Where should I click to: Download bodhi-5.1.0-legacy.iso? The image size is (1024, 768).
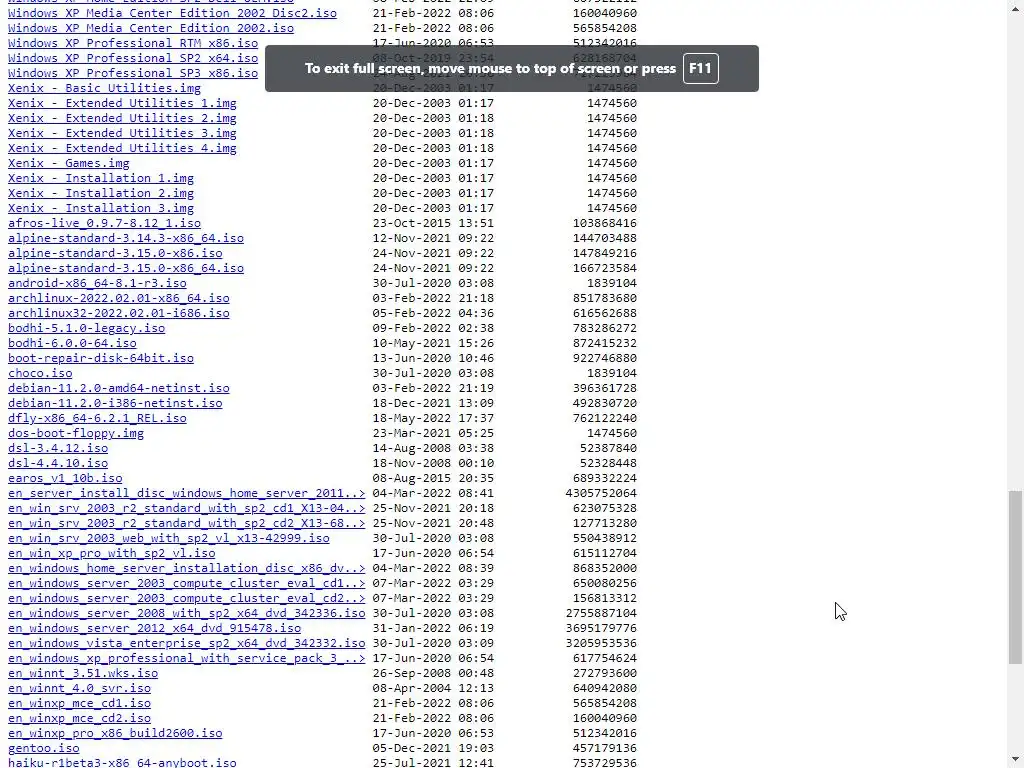(86, 328)
